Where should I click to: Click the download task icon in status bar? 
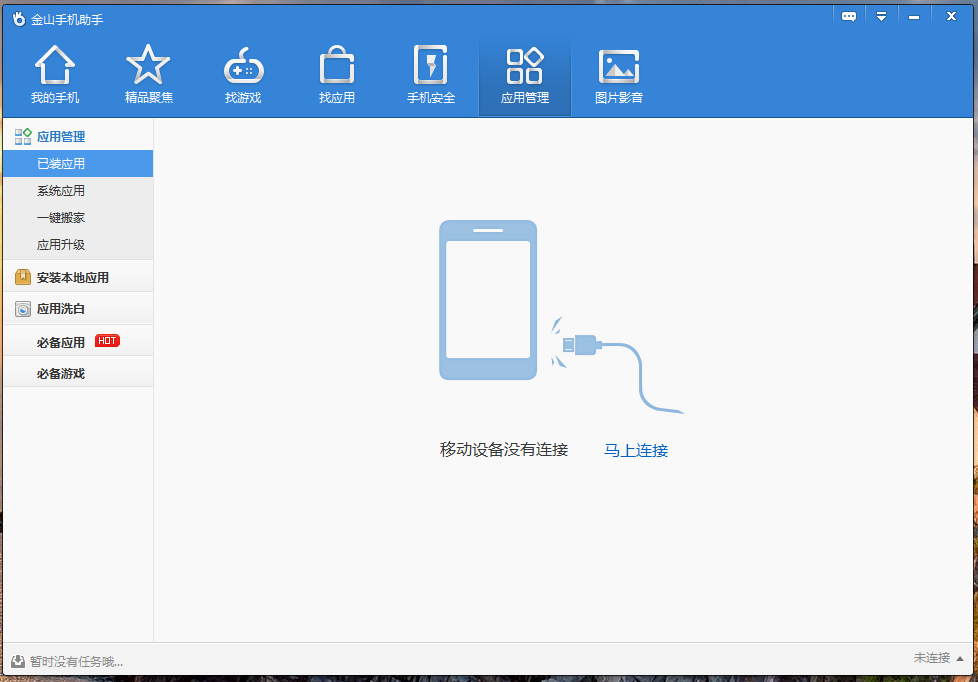(x=18, y=661)
